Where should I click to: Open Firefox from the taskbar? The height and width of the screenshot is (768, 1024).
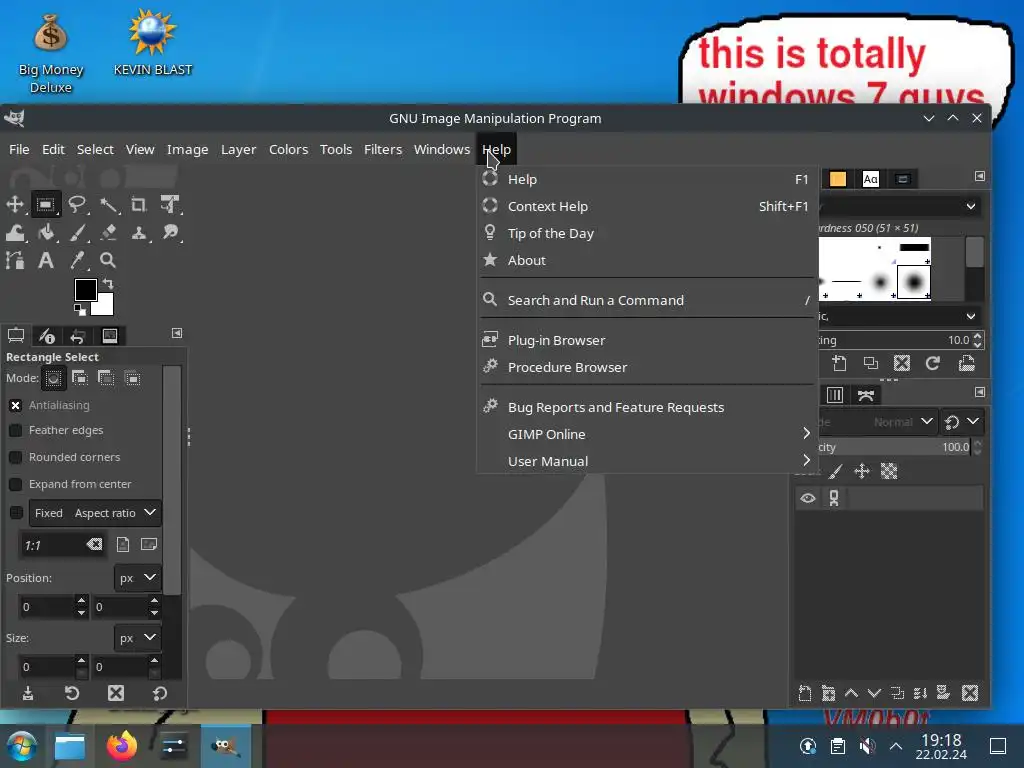122,746
